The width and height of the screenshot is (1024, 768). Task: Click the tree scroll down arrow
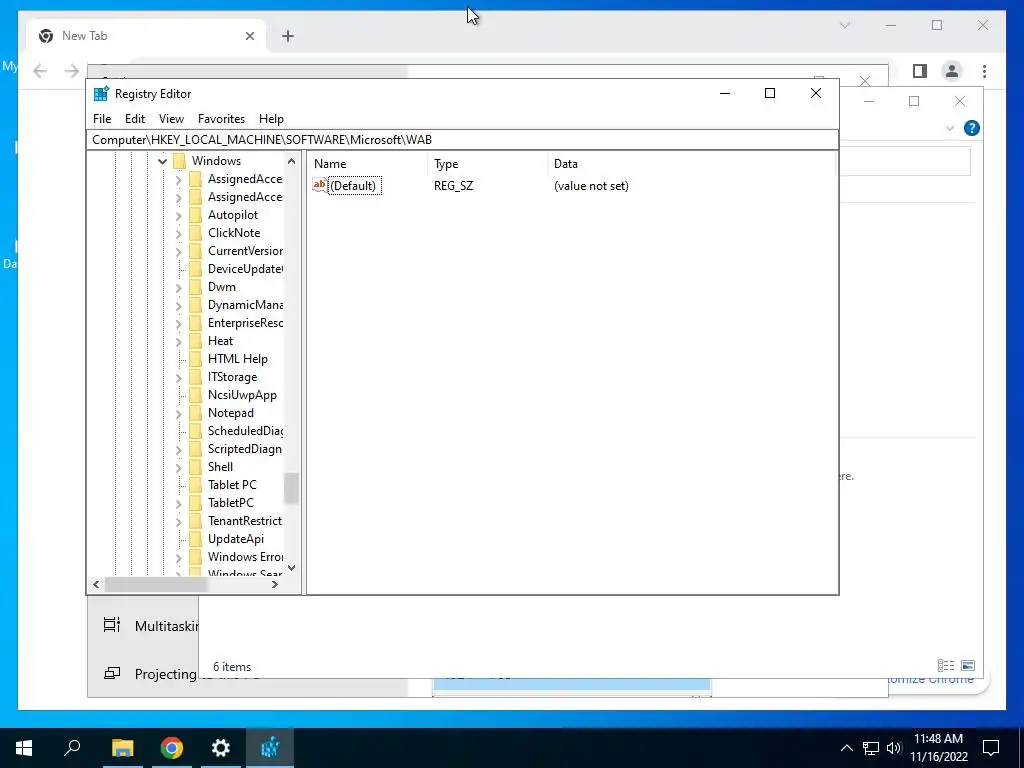[291, 568]
